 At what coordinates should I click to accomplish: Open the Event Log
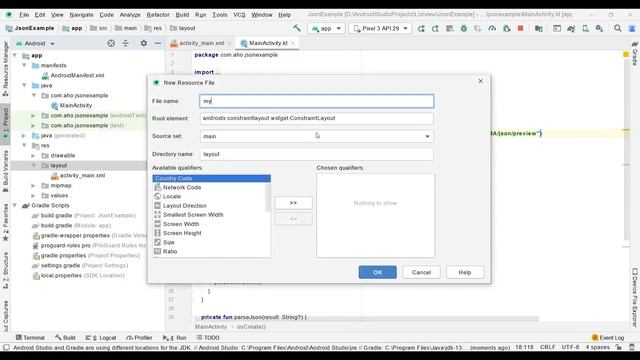[x=608, y=338]
